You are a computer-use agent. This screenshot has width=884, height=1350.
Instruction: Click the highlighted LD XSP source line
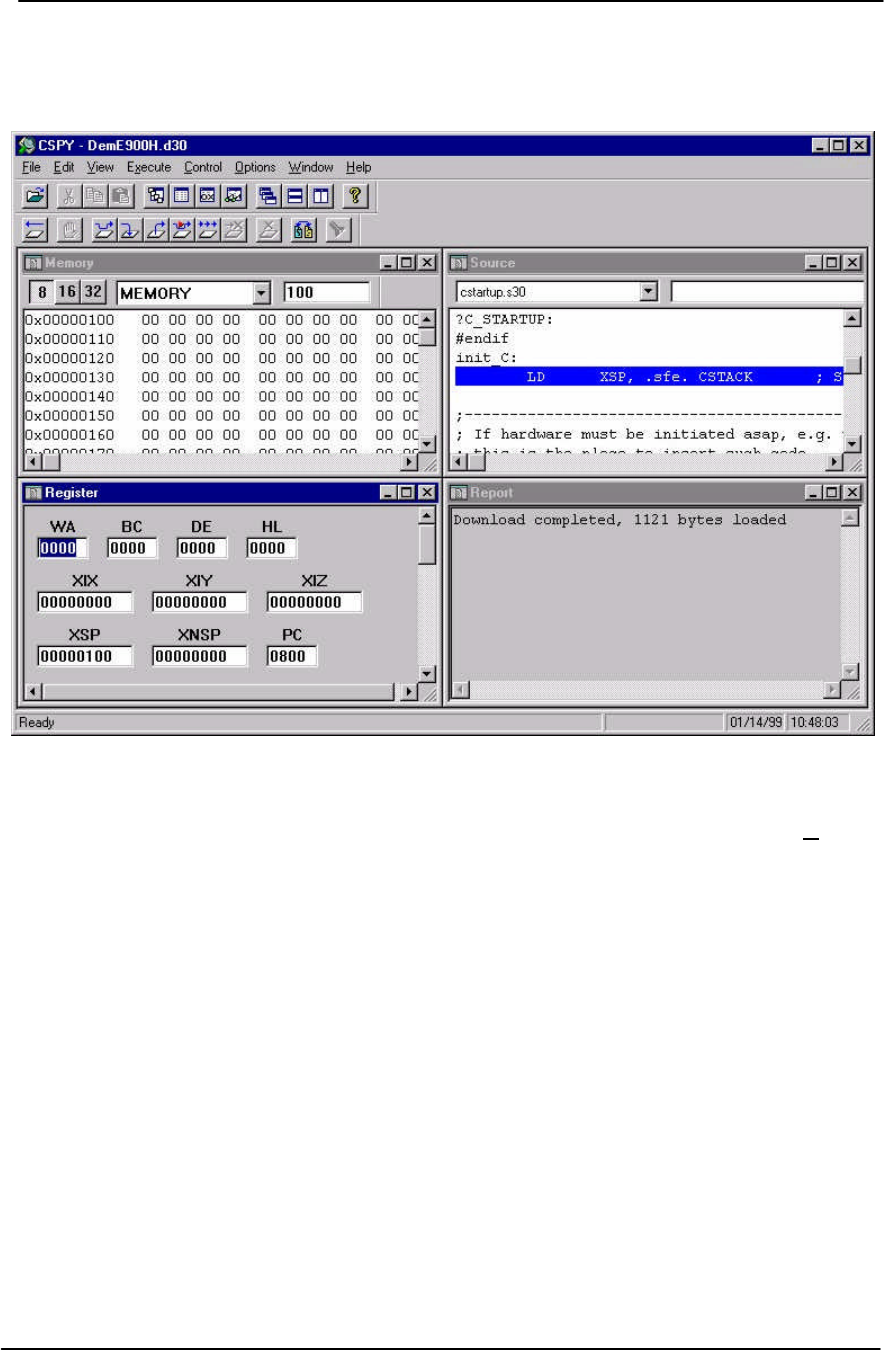click(x=649, y=377)
